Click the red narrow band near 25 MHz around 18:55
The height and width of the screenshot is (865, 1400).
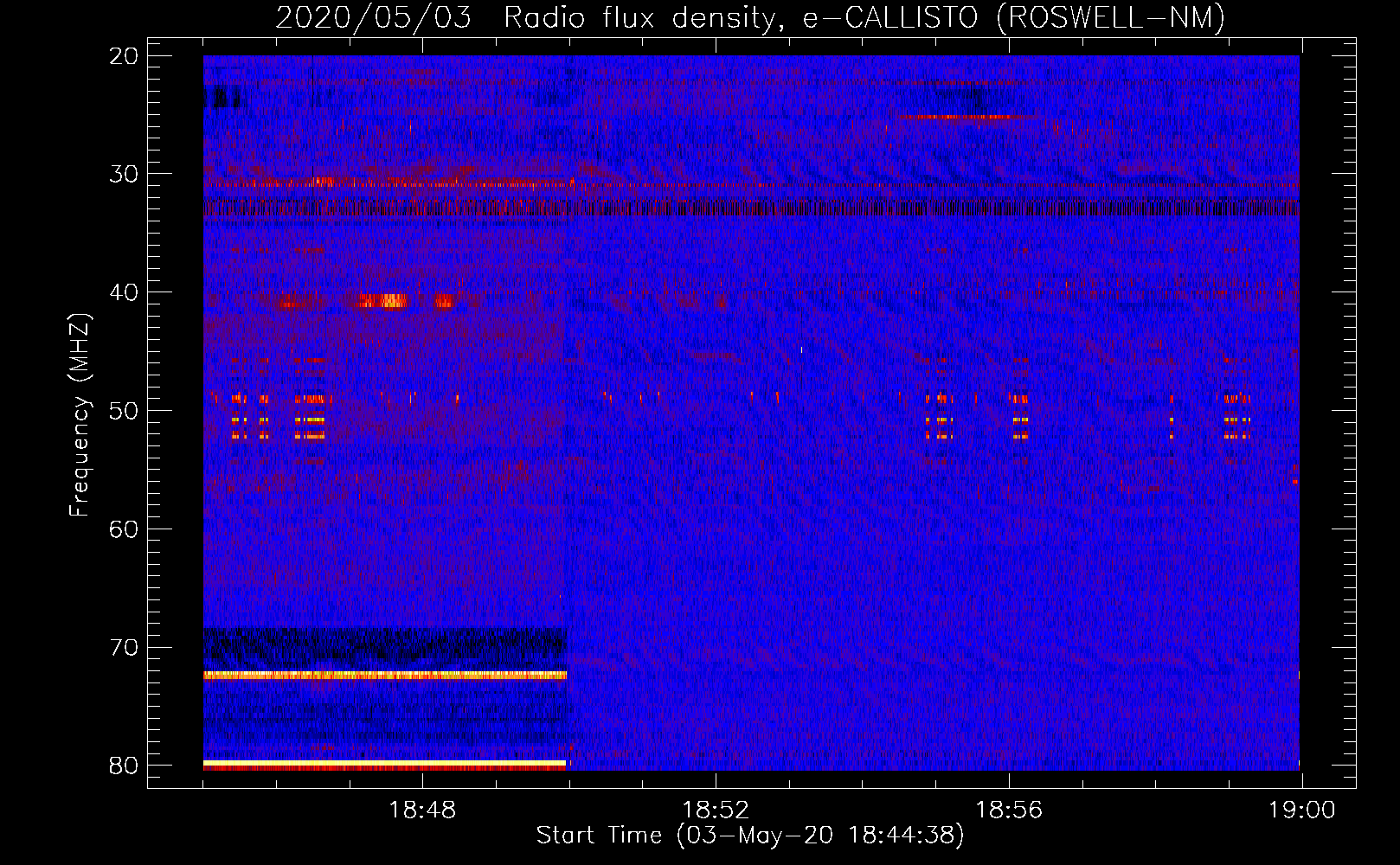click(x=954, y=117)
